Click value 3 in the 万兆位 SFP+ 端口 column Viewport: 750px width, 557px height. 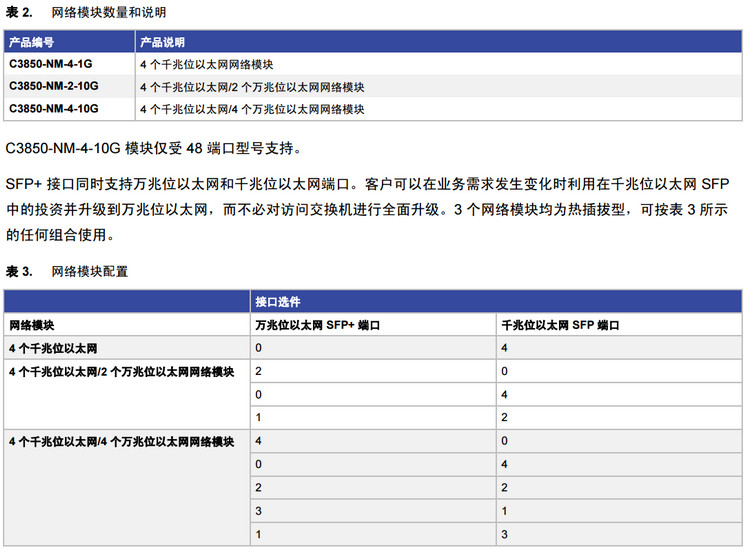tap(259, 510)
